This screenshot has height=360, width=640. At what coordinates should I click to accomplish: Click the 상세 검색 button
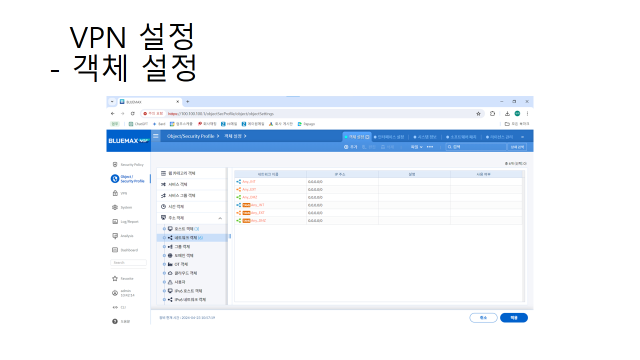517,147
